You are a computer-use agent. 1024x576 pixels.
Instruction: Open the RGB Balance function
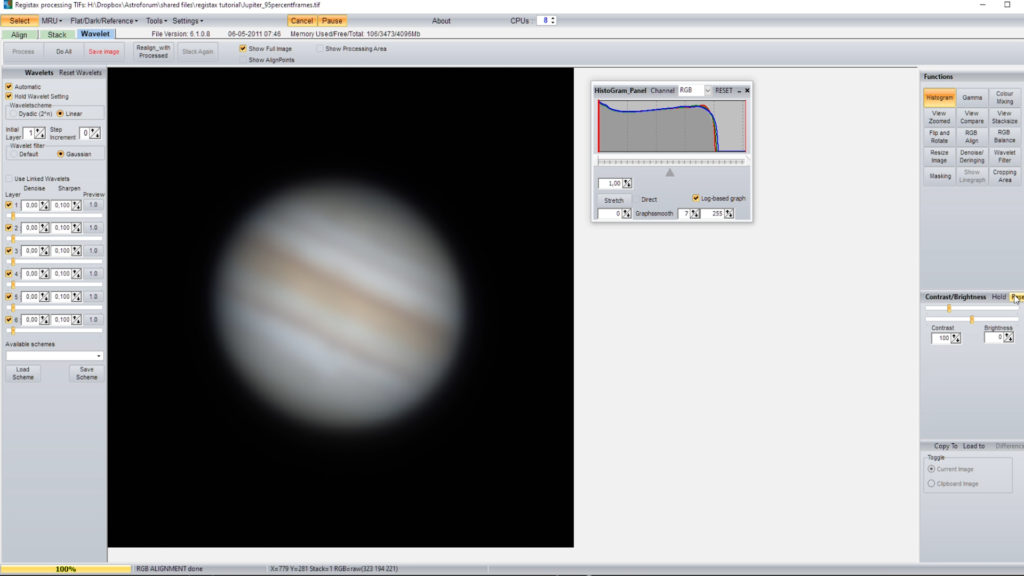(x=1004, y=136)
